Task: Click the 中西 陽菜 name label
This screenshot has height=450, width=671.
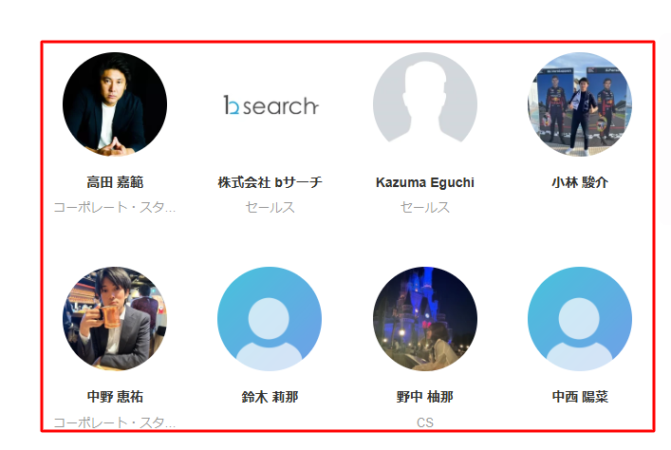Action: 580,397
